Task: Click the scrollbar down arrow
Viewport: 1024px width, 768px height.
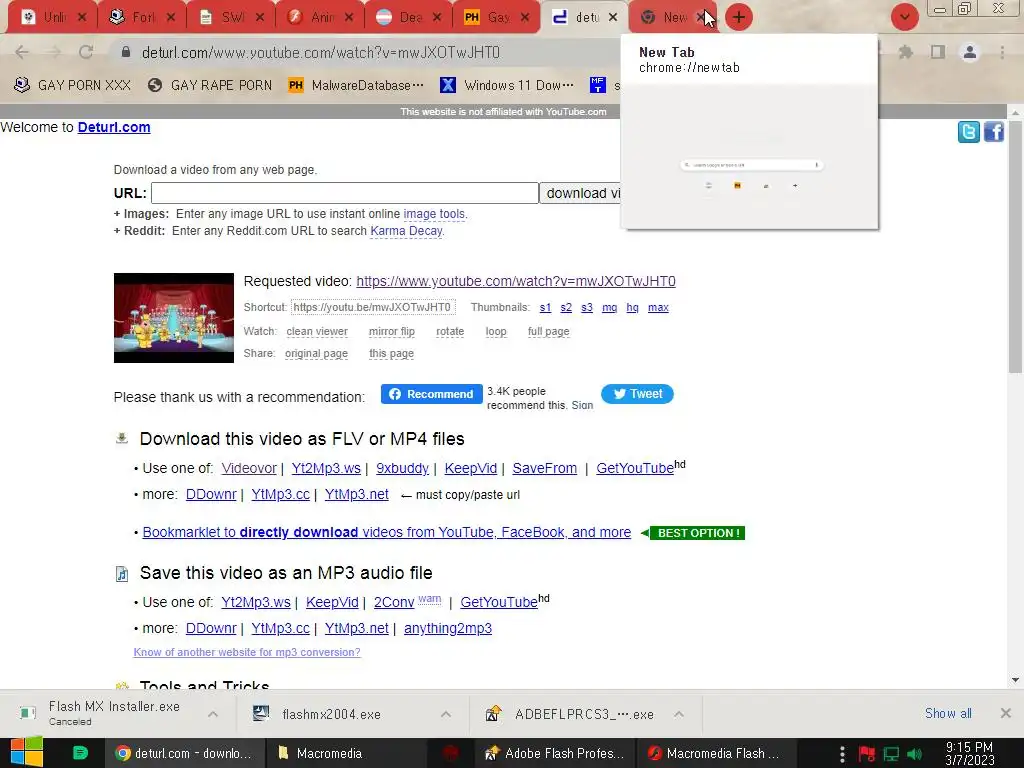Action: (x=1015, y=680)
